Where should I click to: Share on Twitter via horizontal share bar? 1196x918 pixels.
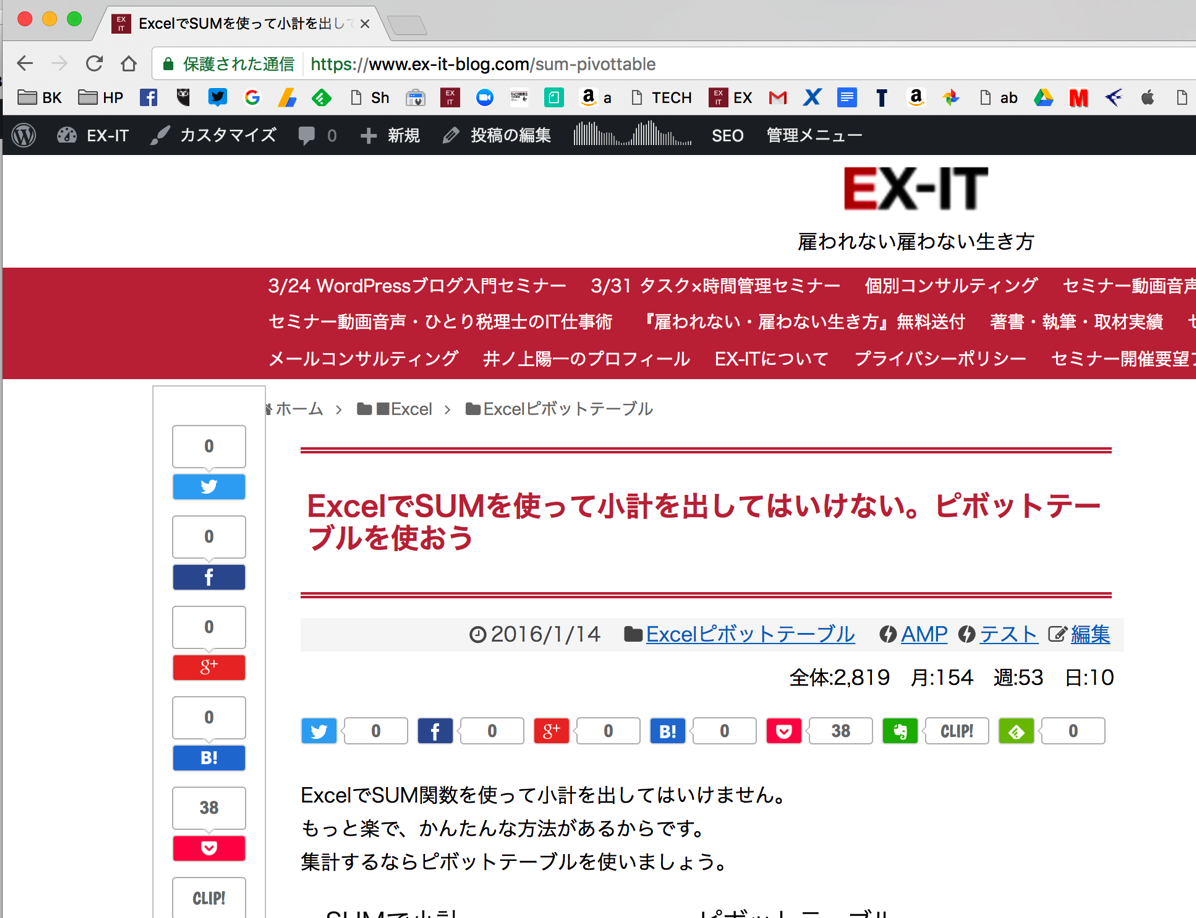click(319, 731)
